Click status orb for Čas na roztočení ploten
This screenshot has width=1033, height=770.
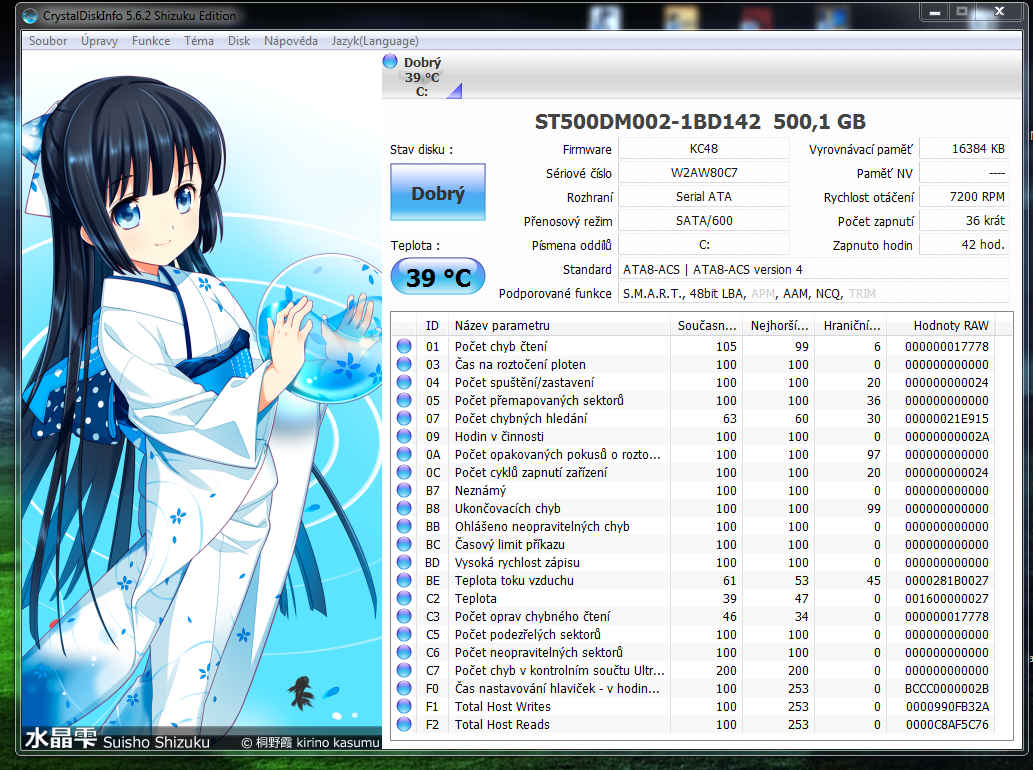[x=404, y=364]
